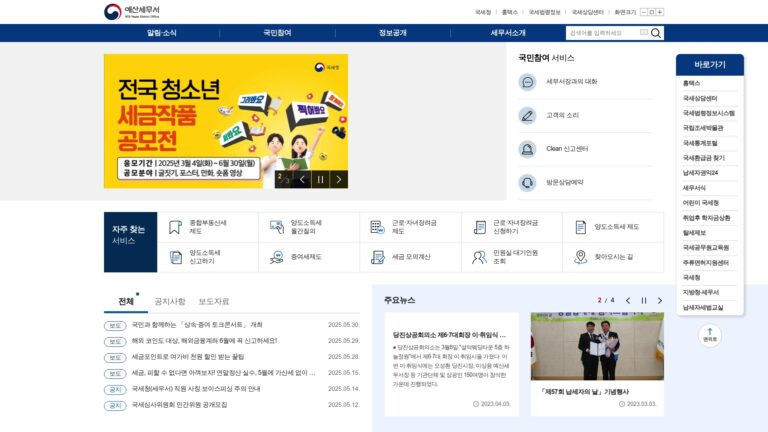Increase screen size with plus button

tap(660, 12)
